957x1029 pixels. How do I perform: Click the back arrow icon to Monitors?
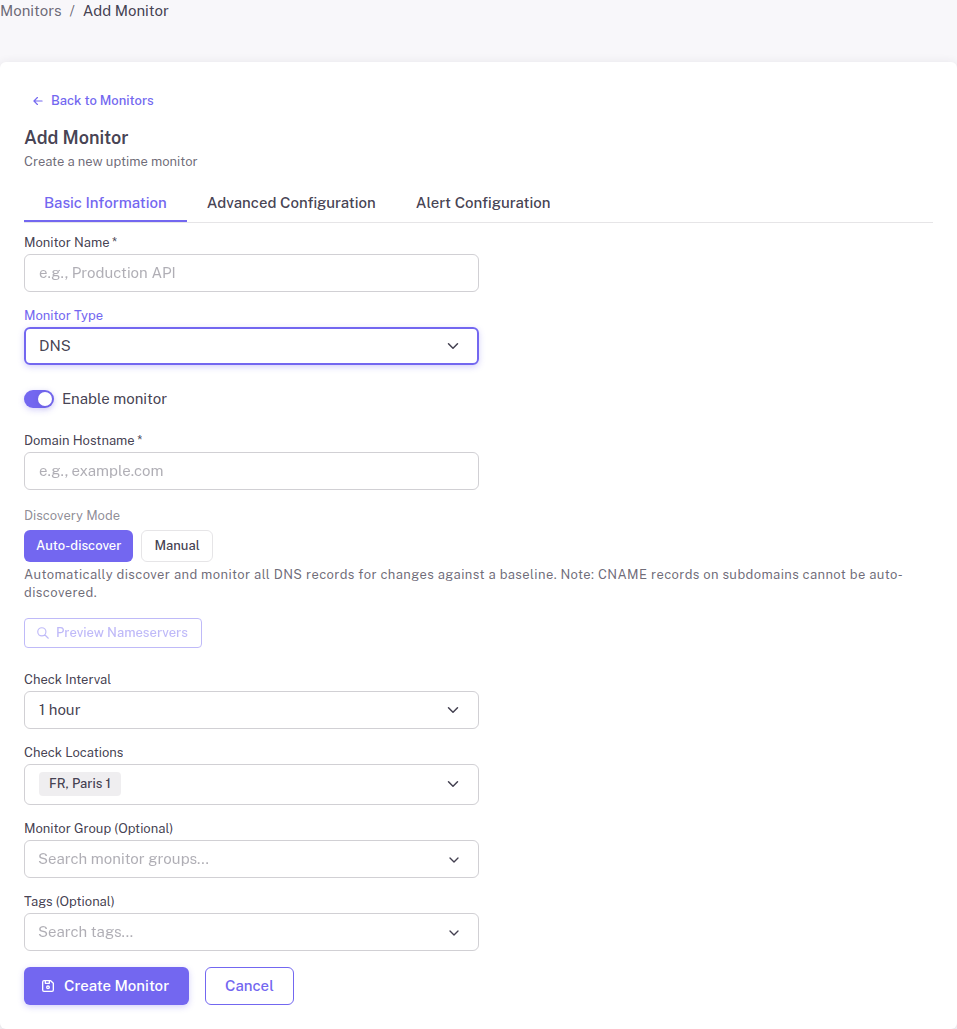(x=37, y=100)
